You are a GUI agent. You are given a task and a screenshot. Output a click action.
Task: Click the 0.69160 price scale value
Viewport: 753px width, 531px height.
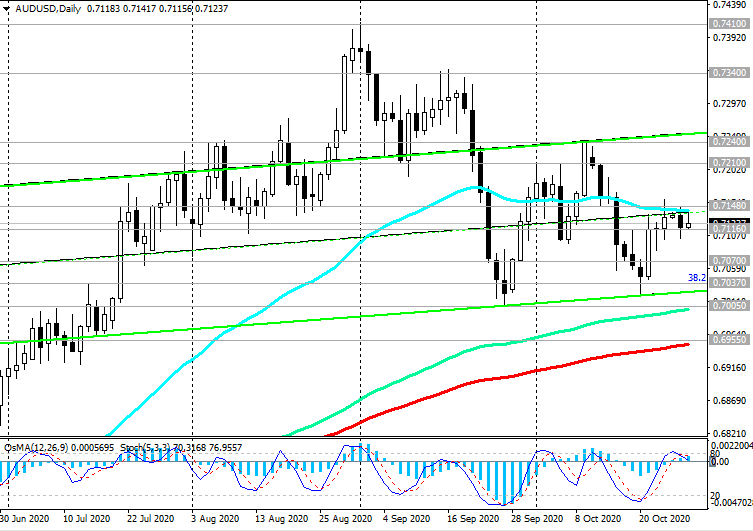click(729, 368)
